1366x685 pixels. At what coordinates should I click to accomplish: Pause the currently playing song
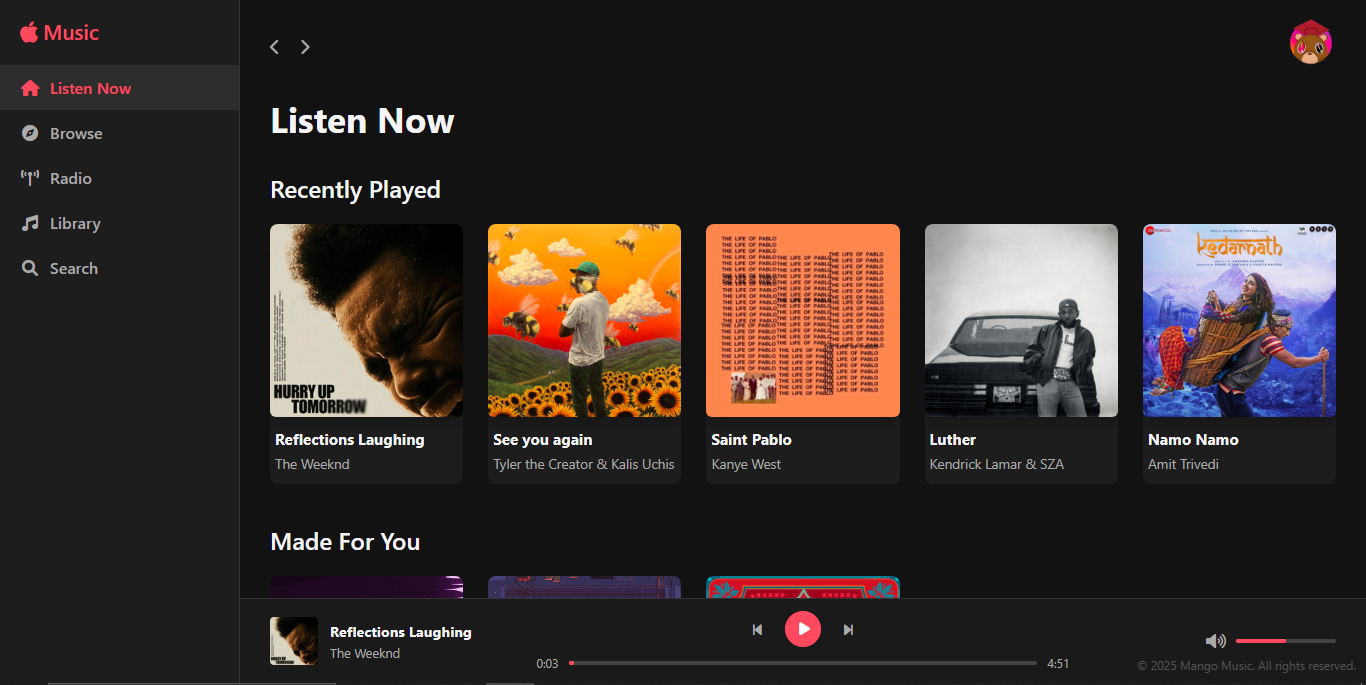[803, 629]
